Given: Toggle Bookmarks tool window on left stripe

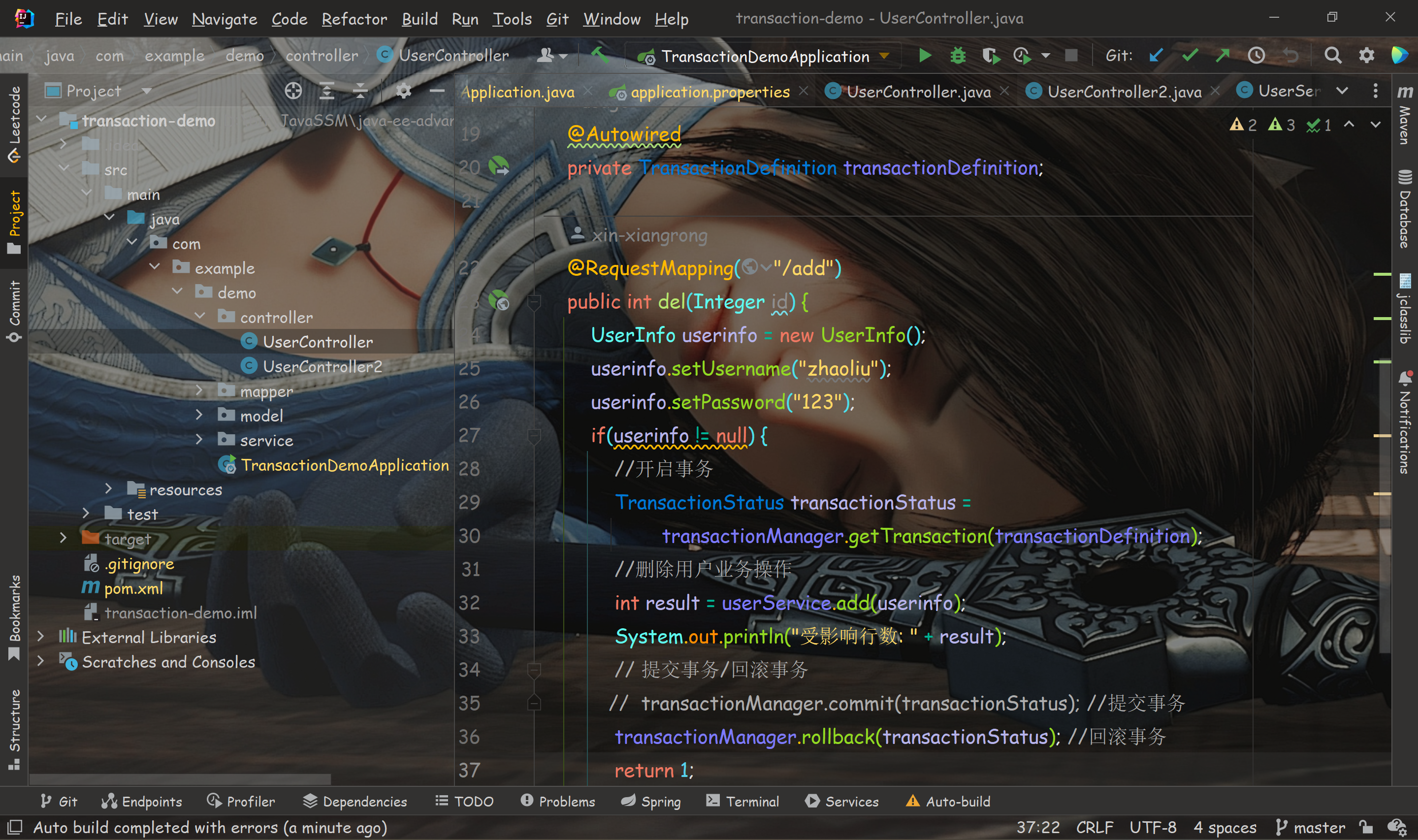Looking at the screenshot, I should point(15,618).
